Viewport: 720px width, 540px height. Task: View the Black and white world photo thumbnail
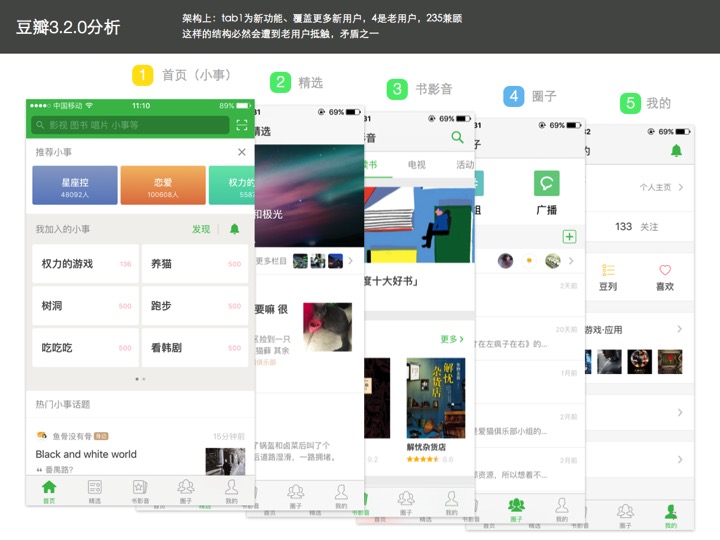(x=225, y=461)
